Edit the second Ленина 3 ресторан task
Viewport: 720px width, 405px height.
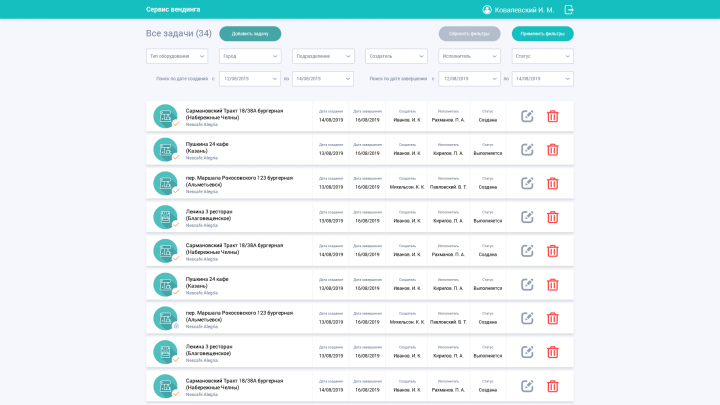tap(527, 352)
